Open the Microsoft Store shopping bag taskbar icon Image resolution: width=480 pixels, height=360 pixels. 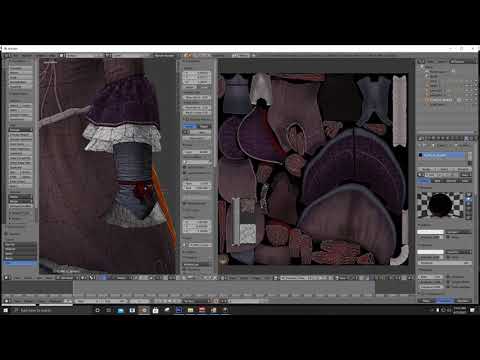[155, 310]
